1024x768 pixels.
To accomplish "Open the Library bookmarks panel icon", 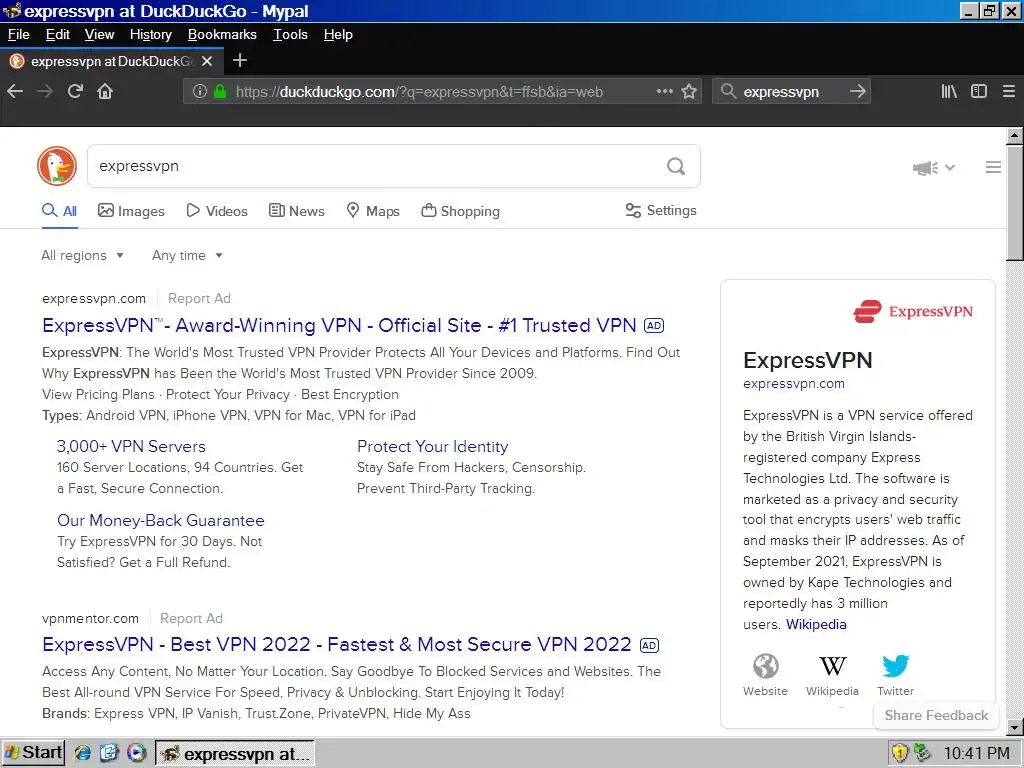I will coord(949,91).
